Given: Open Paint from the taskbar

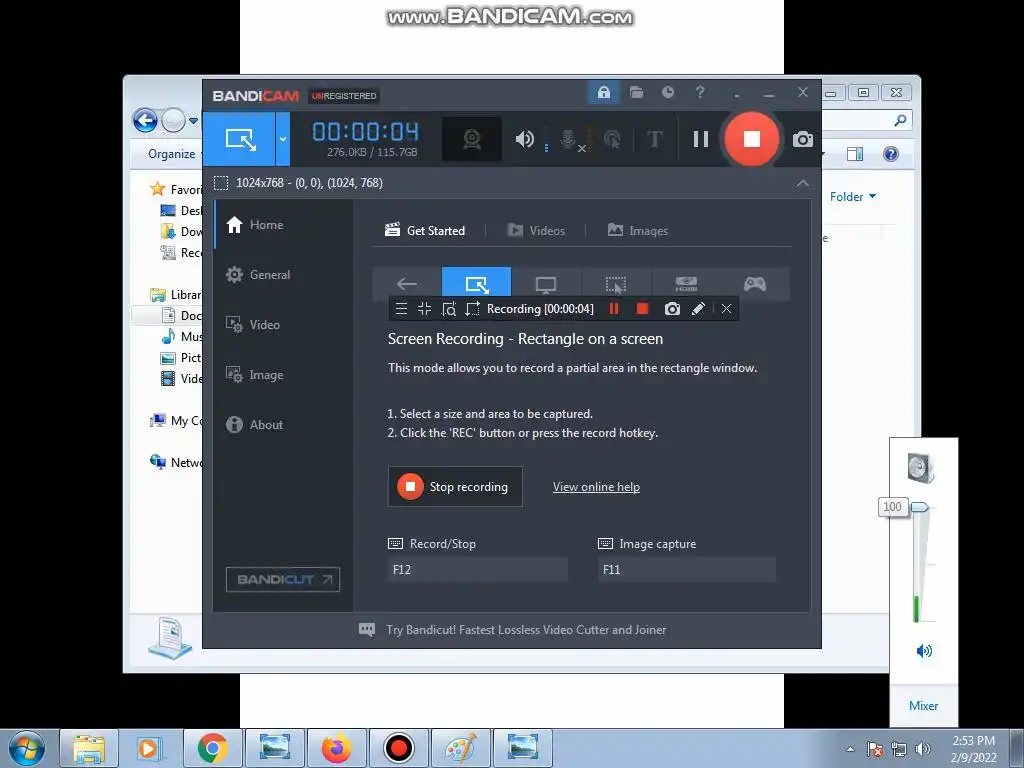Looking at the screenshot, I should coord(460,748).
